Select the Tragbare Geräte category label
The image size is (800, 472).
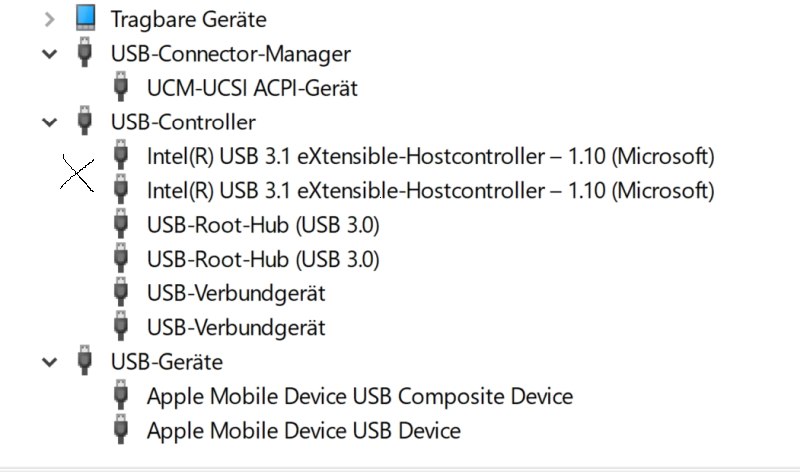point(189,20)
